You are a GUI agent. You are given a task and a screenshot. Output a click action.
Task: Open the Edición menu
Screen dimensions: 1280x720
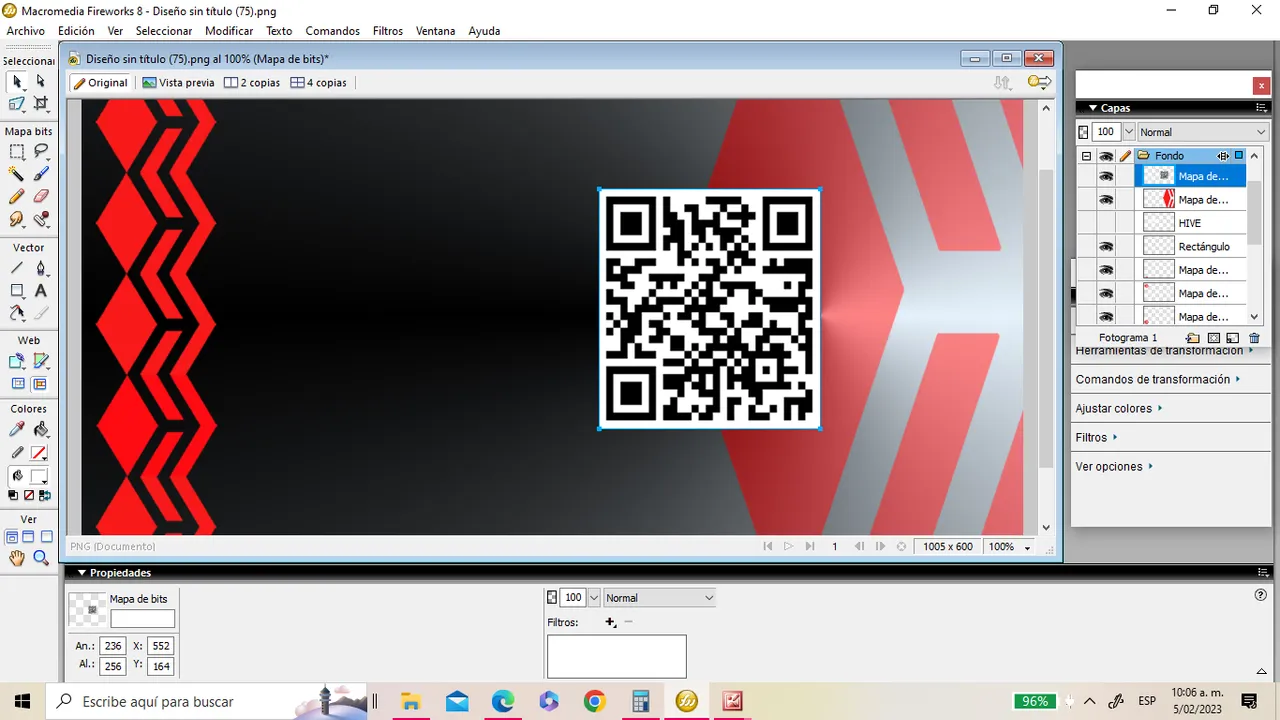point(76,31)
